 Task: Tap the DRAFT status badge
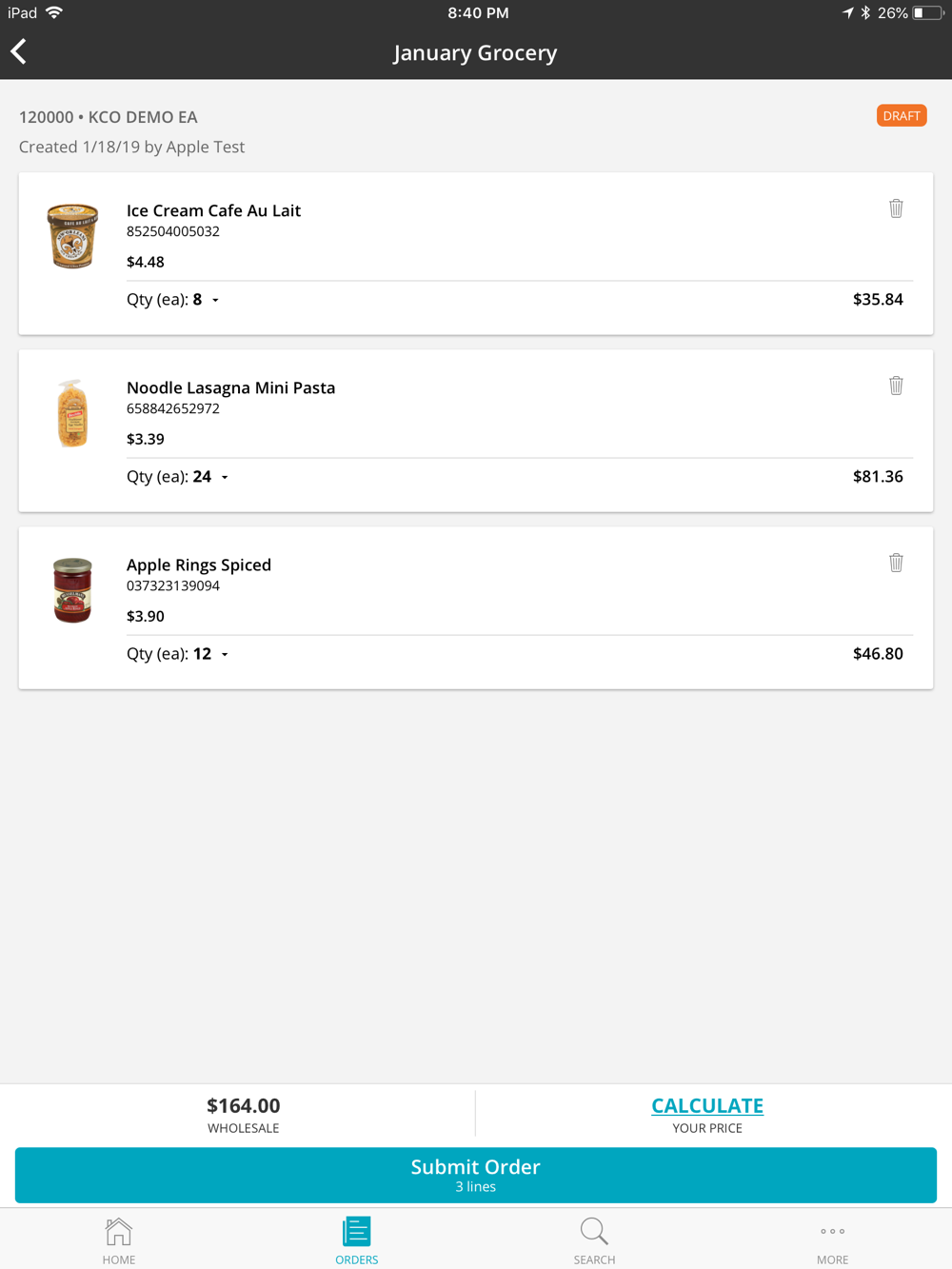click(x=902, y=116)
